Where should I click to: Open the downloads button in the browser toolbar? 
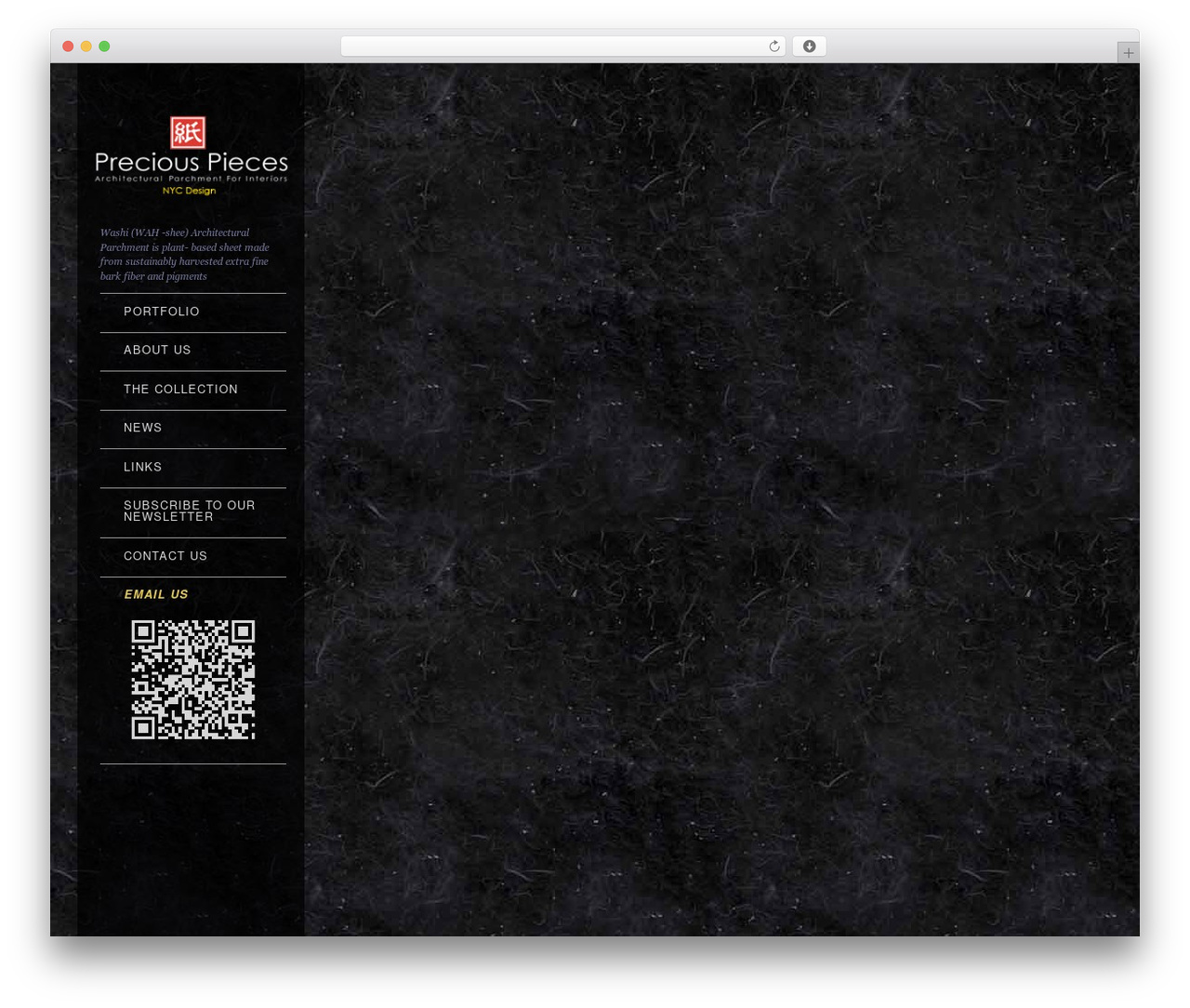tap(809, 46)
